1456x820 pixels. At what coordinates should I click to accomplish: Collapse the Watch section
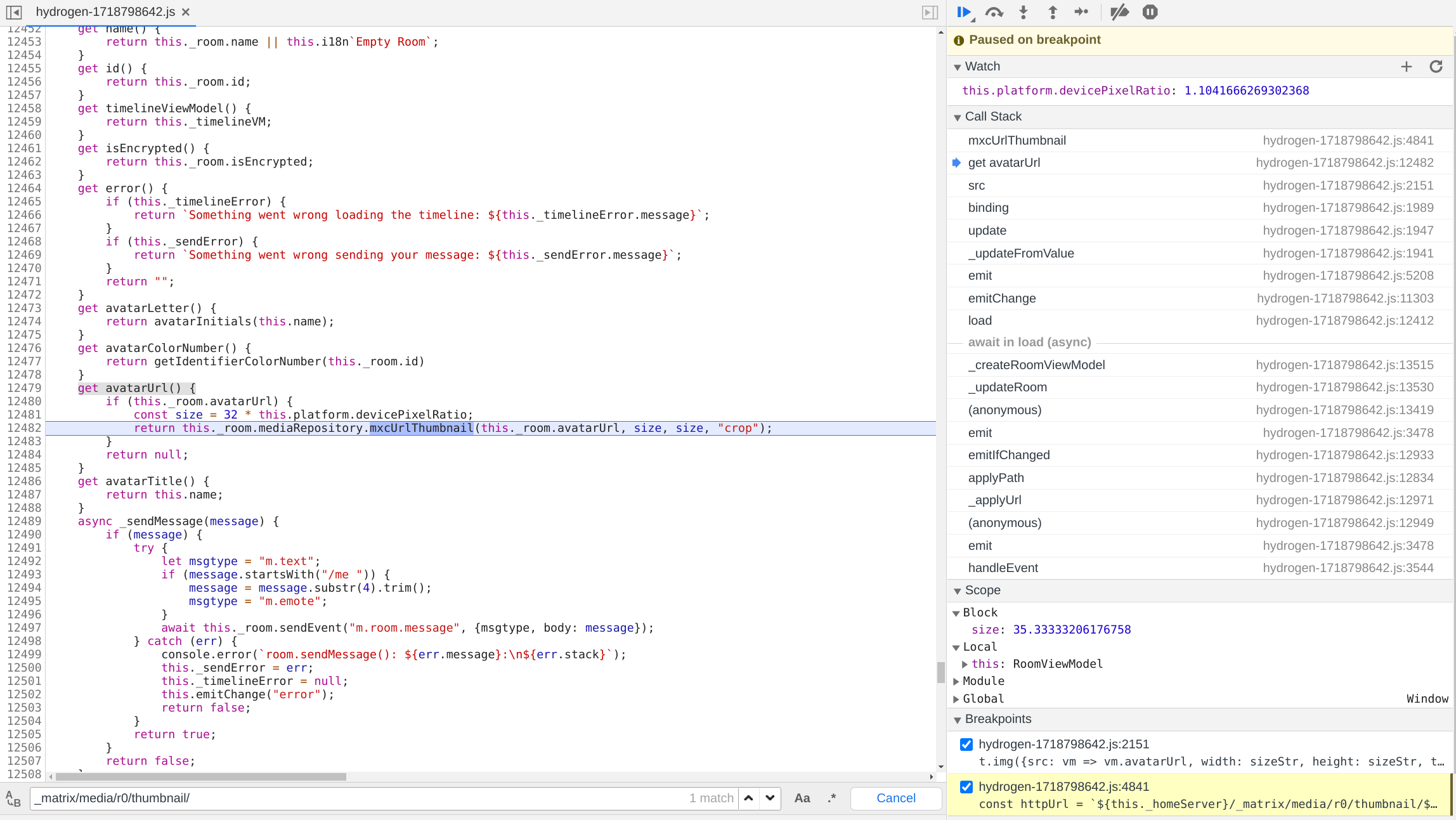coord(958,67)
